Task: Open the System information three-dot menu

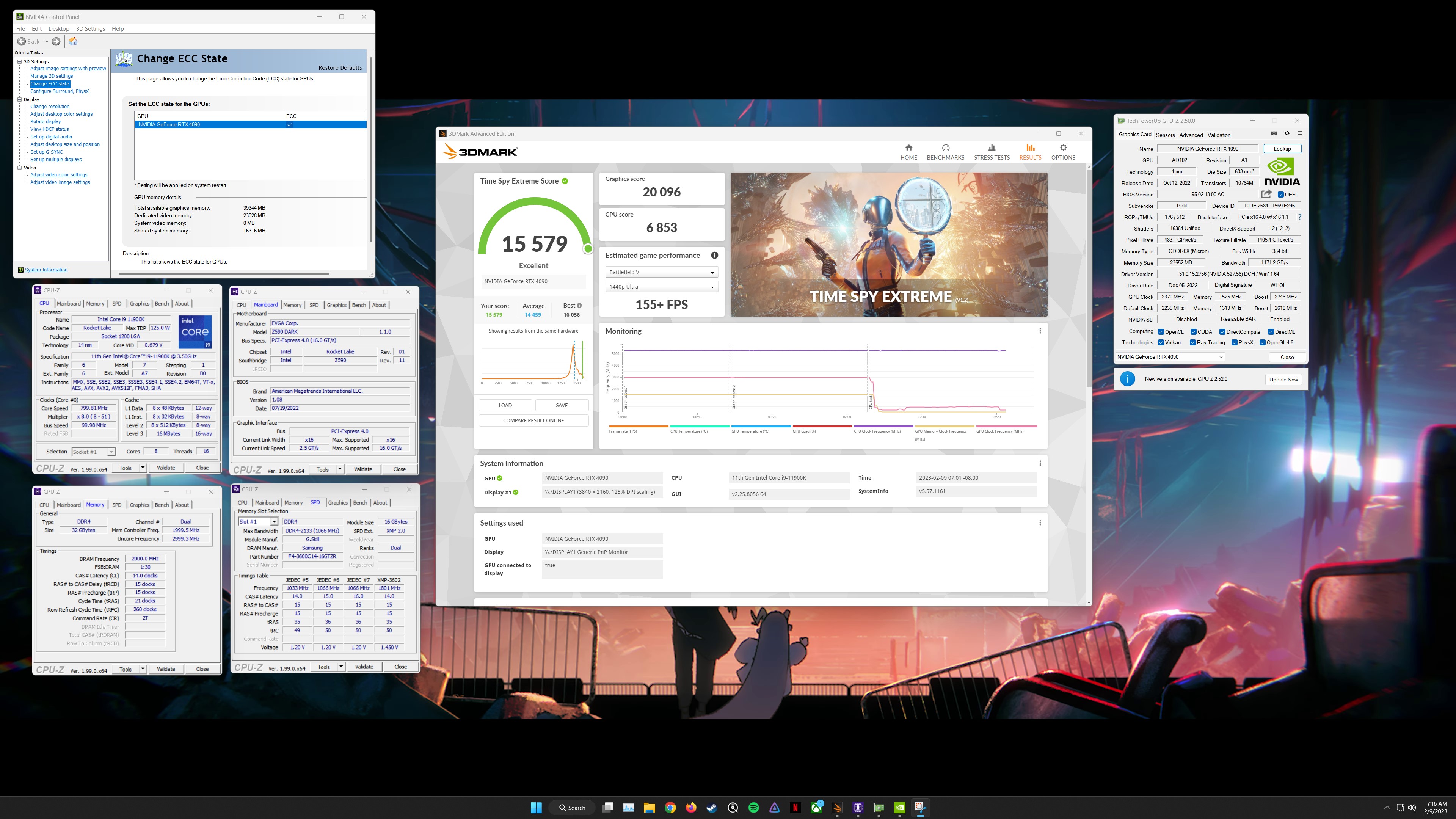Action: point(1040,463)
